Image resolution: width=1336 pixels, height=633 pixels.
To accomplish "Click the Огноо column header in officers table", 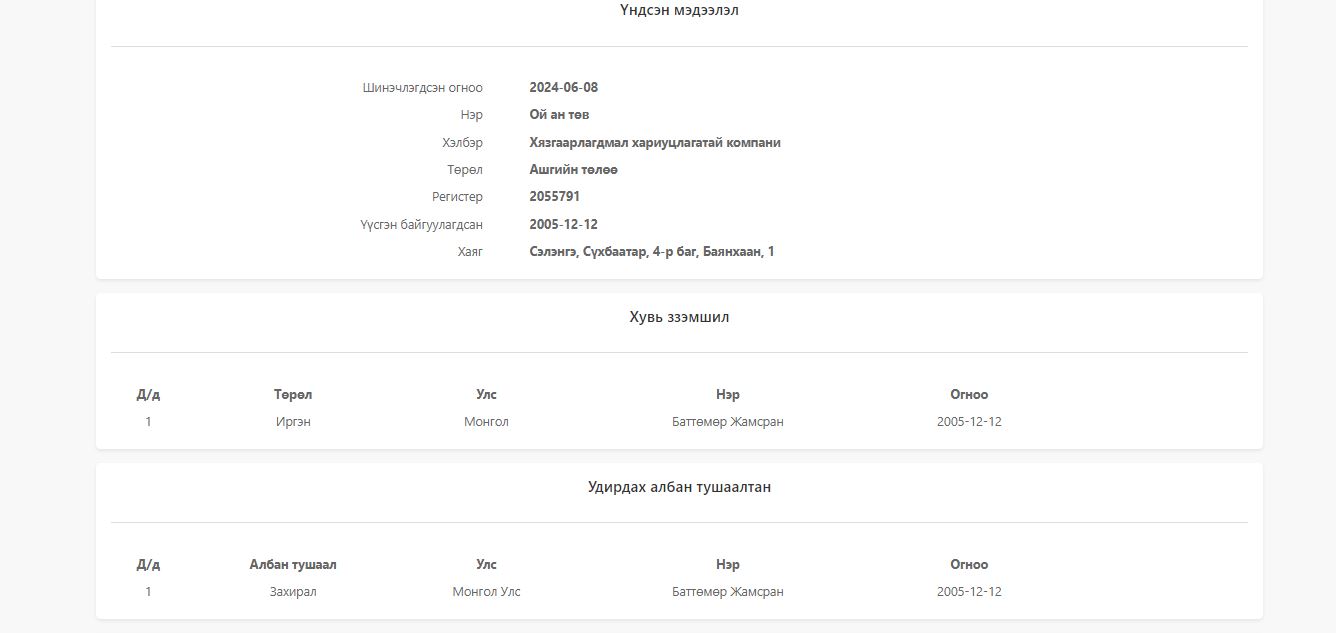I will (x=969, y=565).
